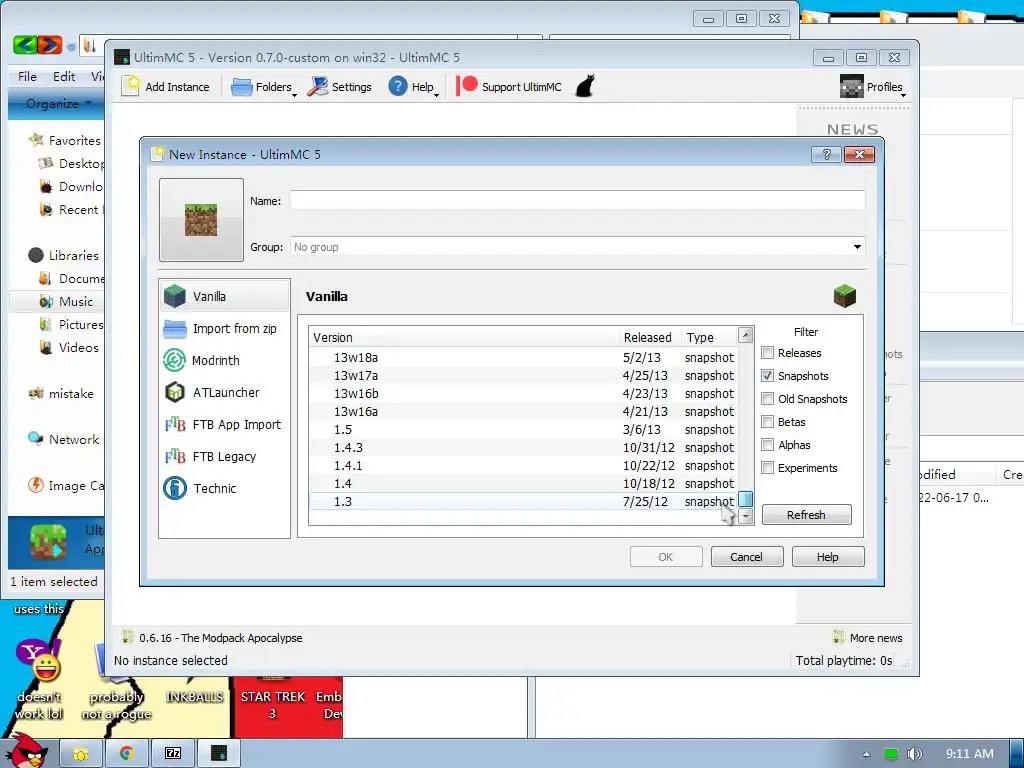
Task: Enable the Old Snapshots filter
Action: pyautogui.click(x=767, y=398)
